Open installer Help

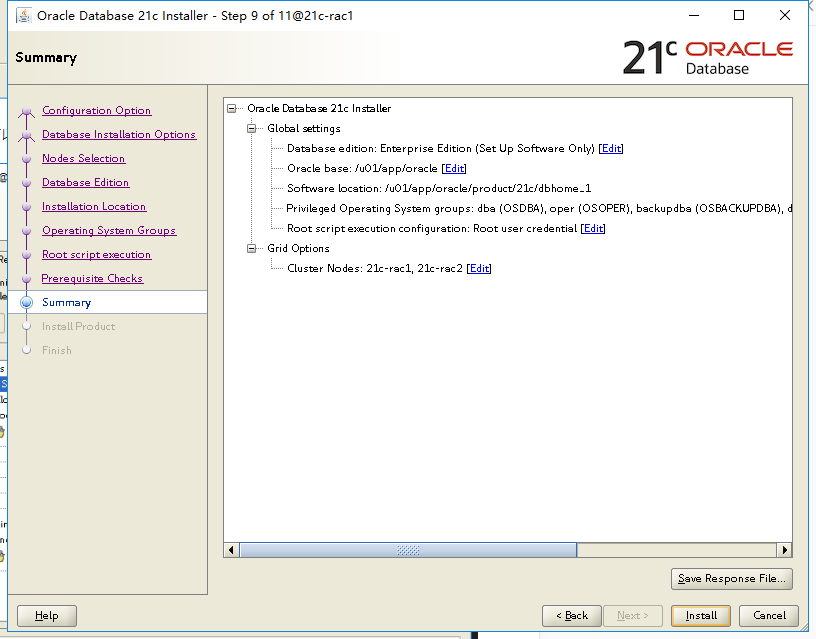tap(47, 616)
